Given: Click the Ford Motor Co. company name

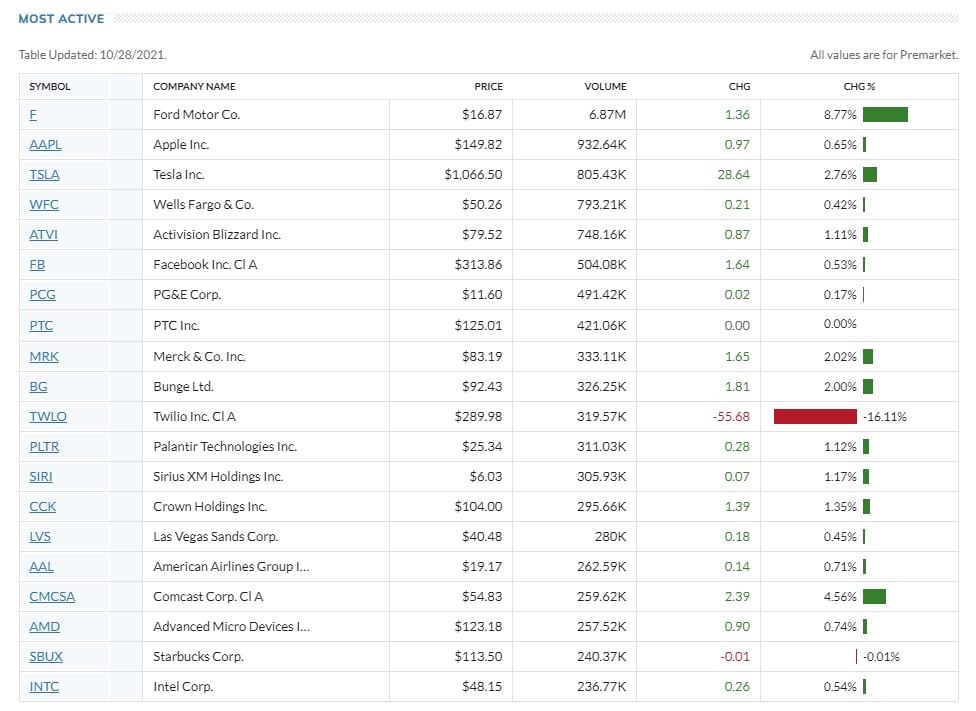Looking at the screenshot, I should point(197,115).
